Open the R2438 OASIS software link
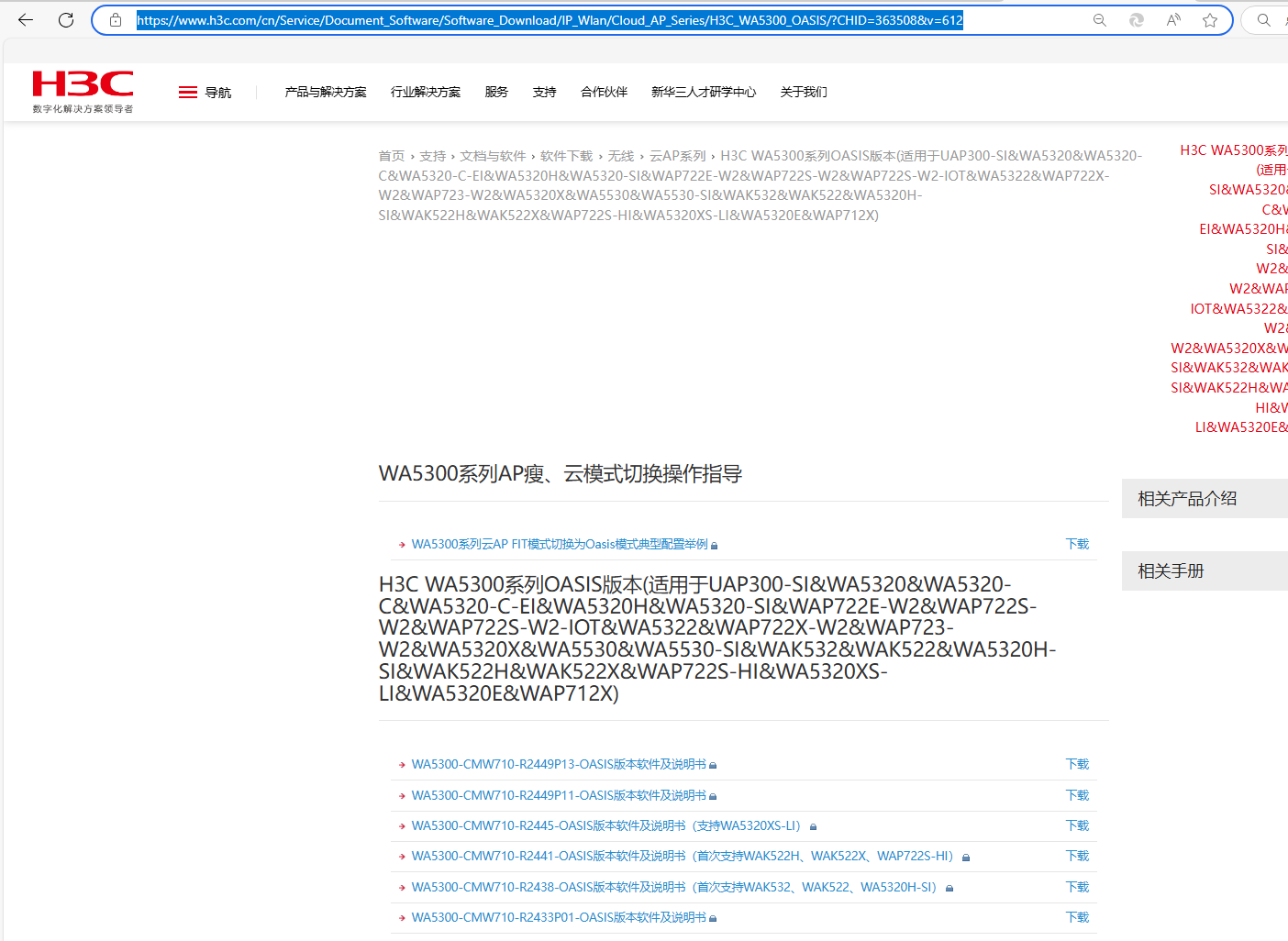 pos(674,887)
